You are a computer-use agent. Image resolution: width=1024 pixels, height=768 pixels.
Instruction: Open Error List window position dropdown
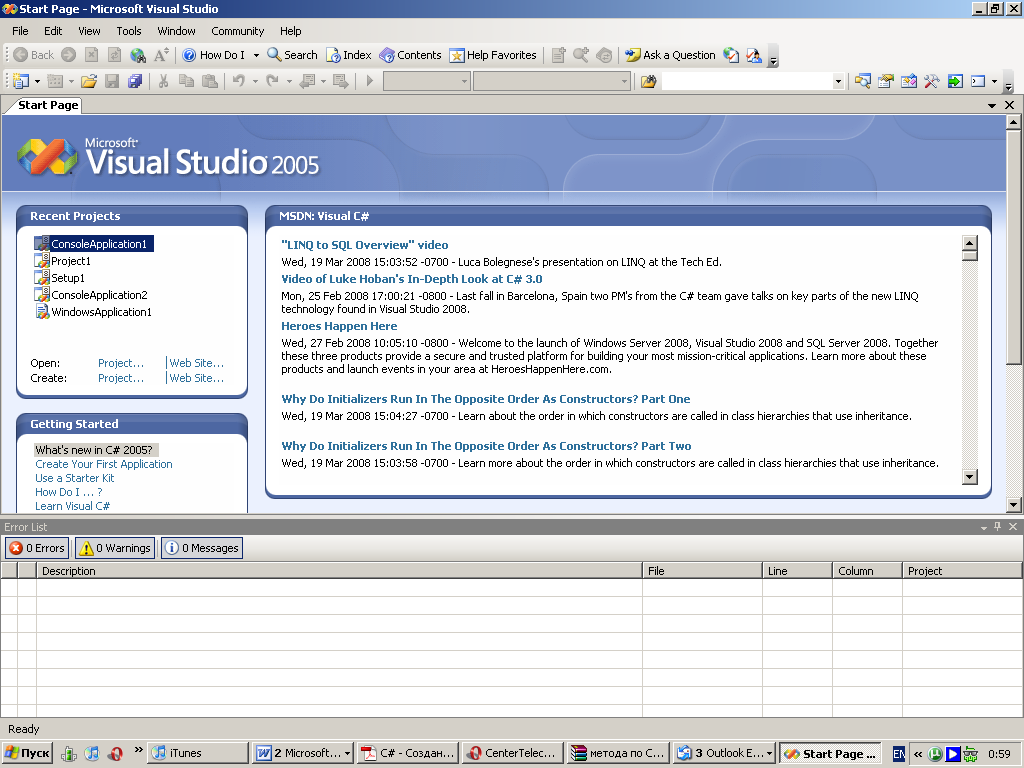(x=984, y=527)
